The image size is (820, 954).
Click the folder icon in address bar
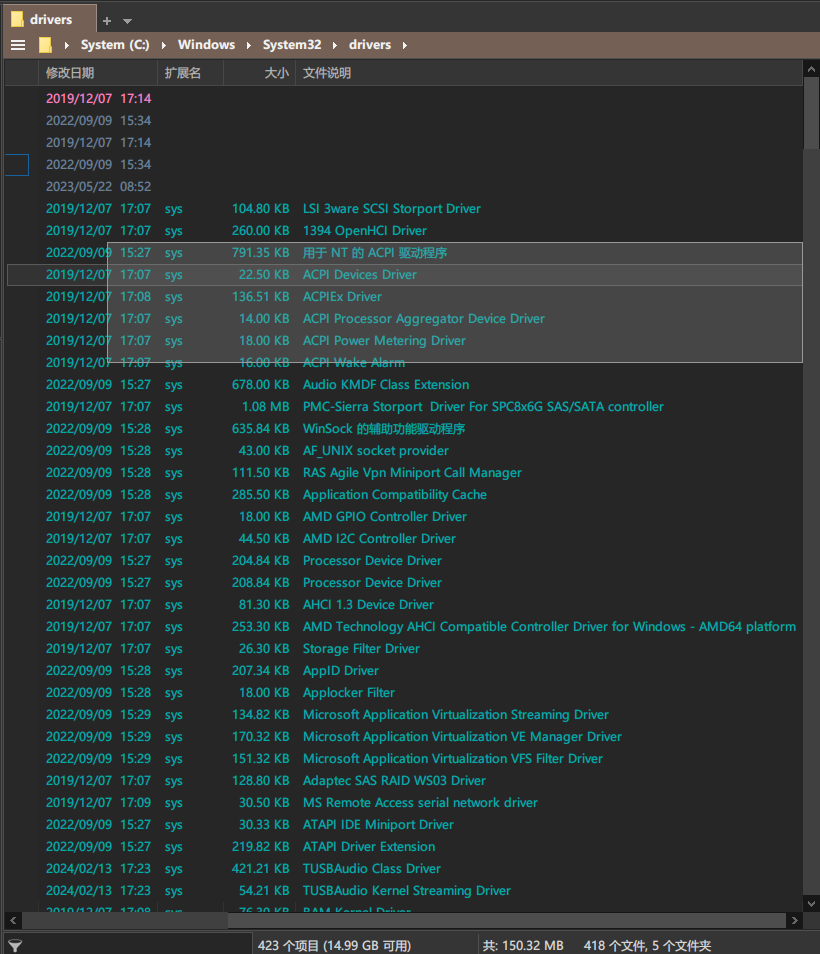coord(45,45)
